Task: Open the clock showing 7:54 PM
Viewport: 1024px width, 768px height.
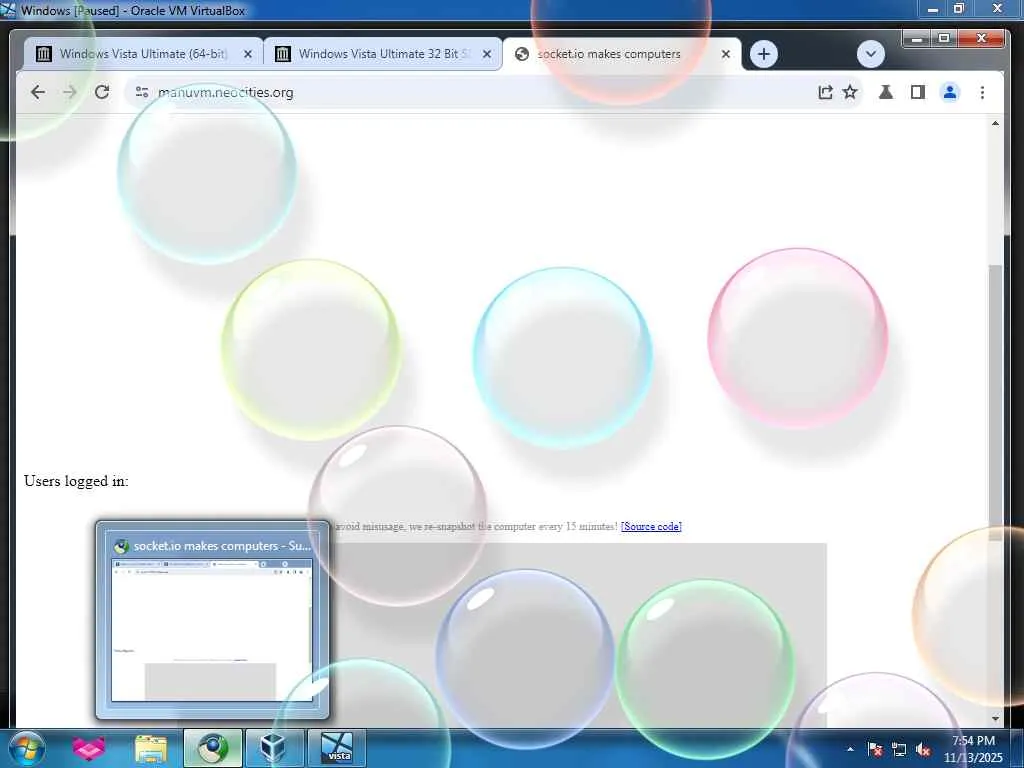Action: coord(973,749)
